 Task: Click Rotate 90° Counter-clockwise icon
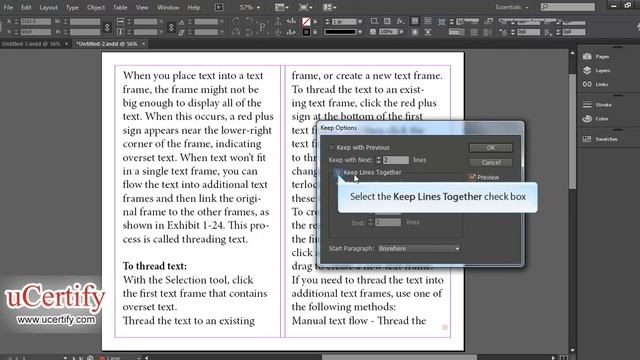tap(249, 21)
